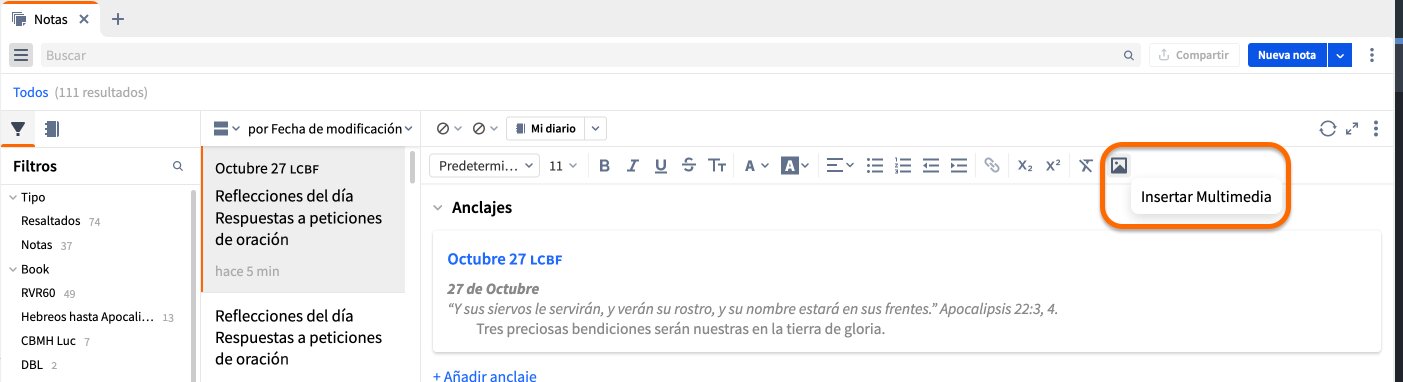Close the Notas tab
This screenshot has width=1403, height=382.
point(83,19)
